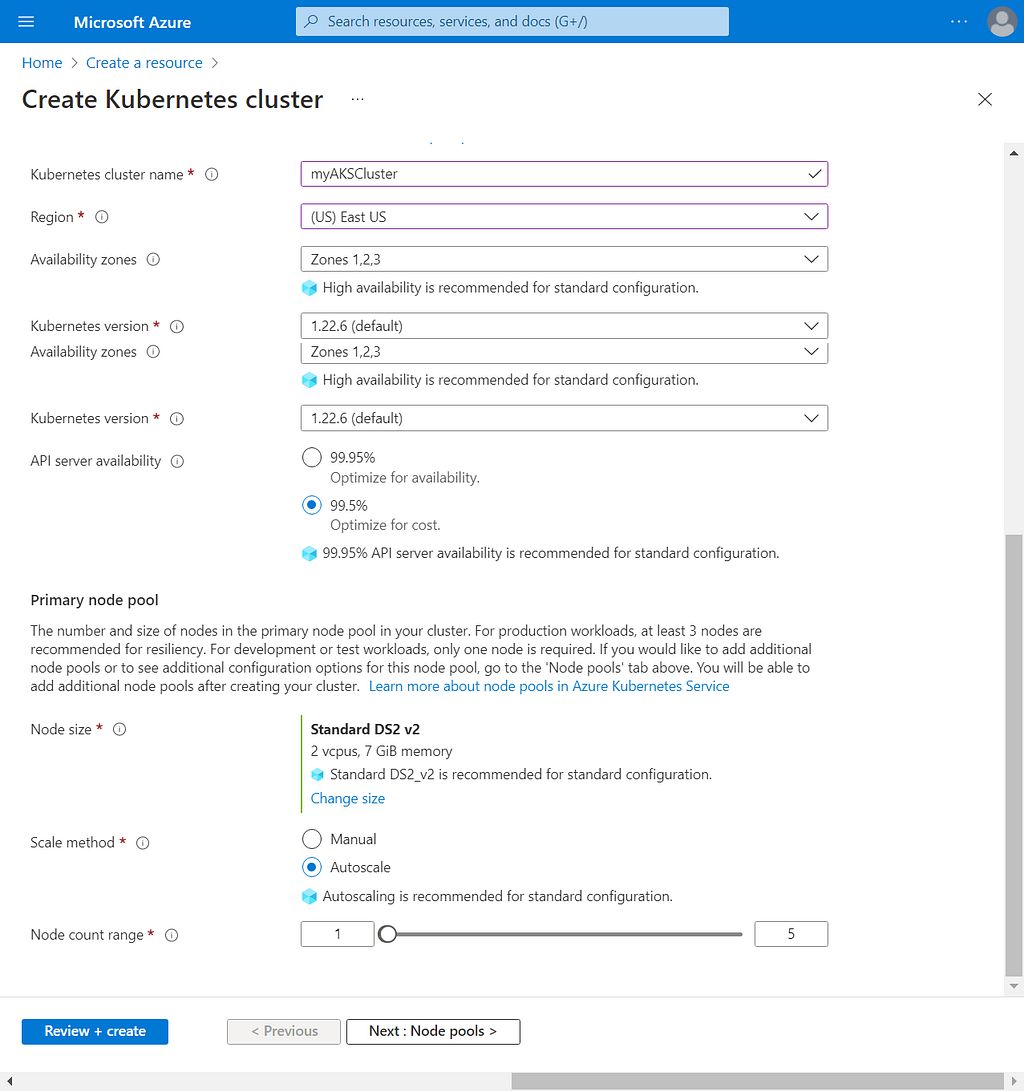
Task: Choose Autoscale scale method
Action: [312, 868]
